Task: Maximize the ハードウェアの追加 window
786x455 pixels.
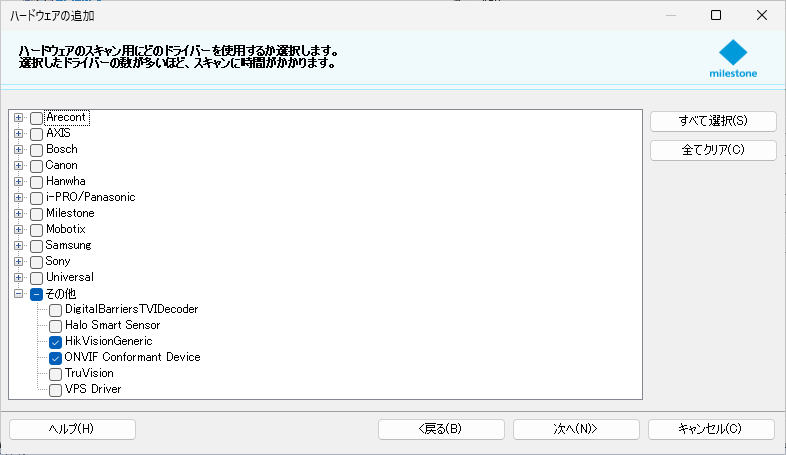Action: pyautogui.click(x=716, y=16)
